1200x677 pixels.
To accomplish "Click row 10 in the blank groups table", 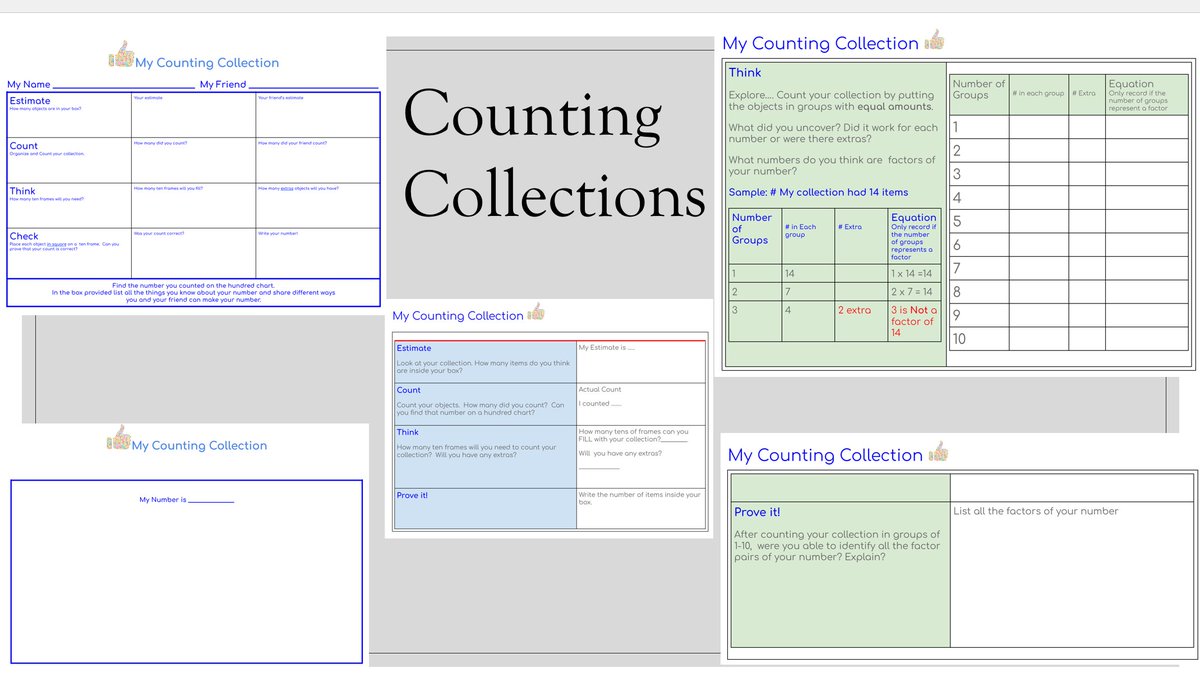I will pos(1071,339).
